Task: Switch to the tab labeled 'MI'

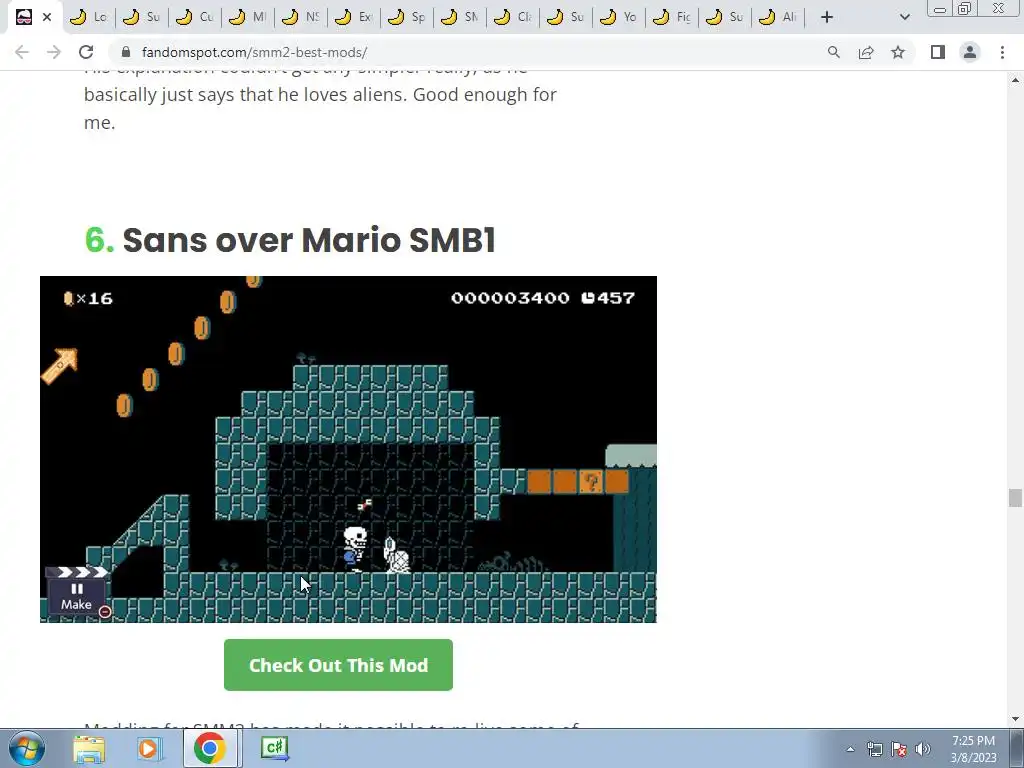Action: point(248,17)
